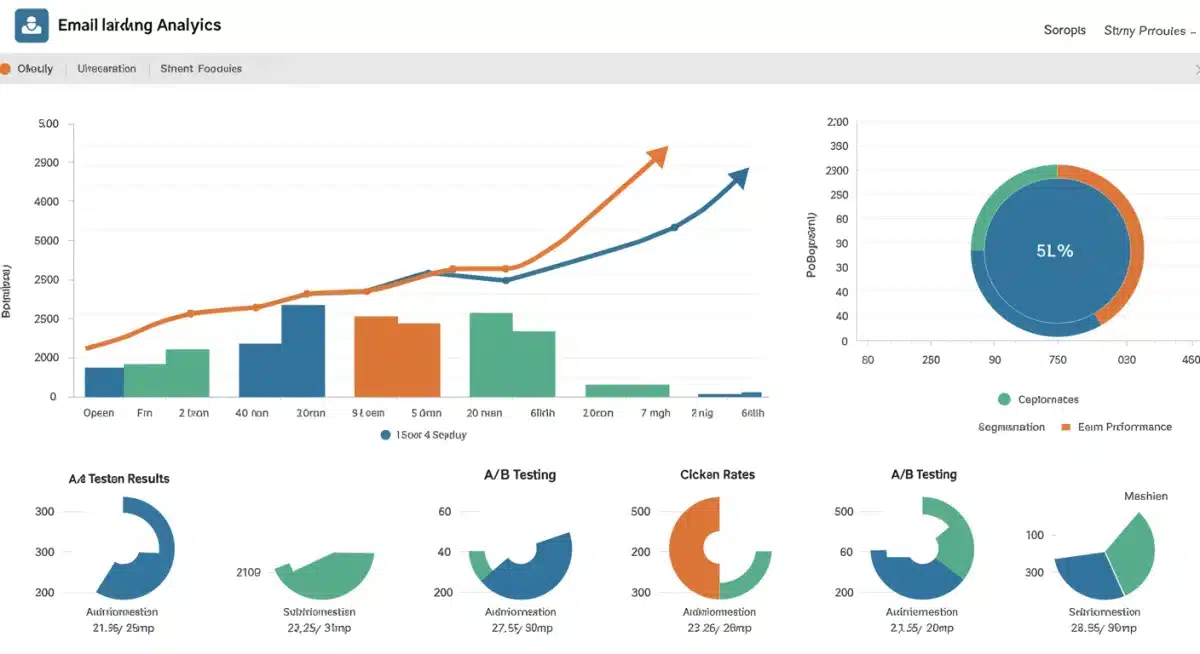Click the Audriomestion 27.5% link under A/B Testing
Screen dimensions: 1200x654
click(520, 620)
